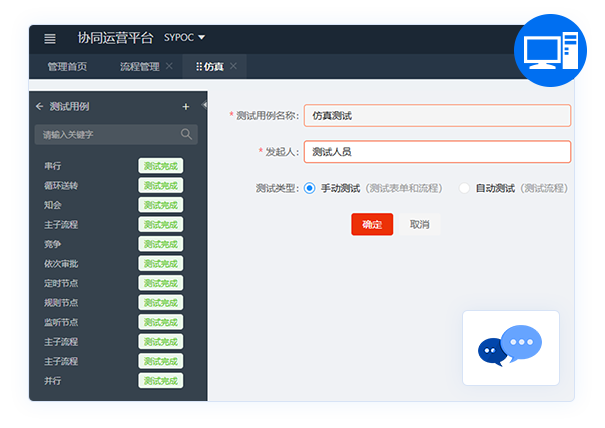Collapse the left test case panel
Viewport: 605px width, 428px height.
point(204,105)
